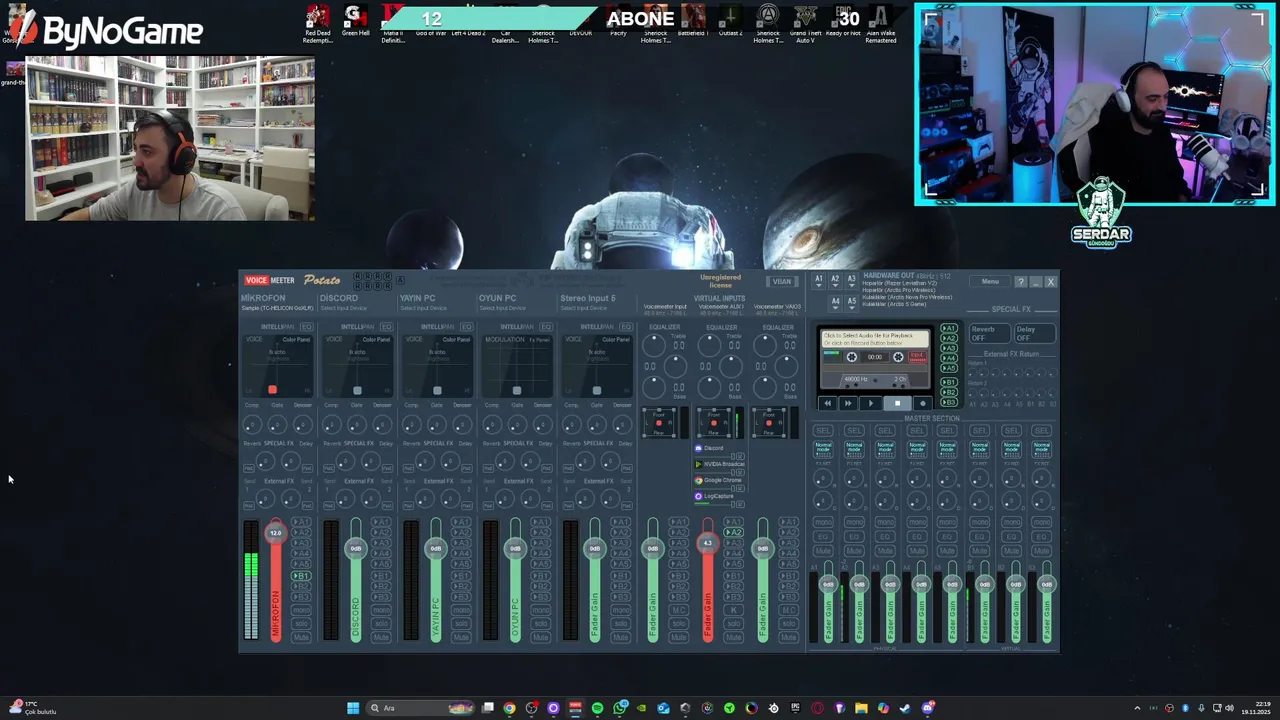
Task: Switch OYUN PC panel to fx Panel tab
Action: tap(539, 340)
